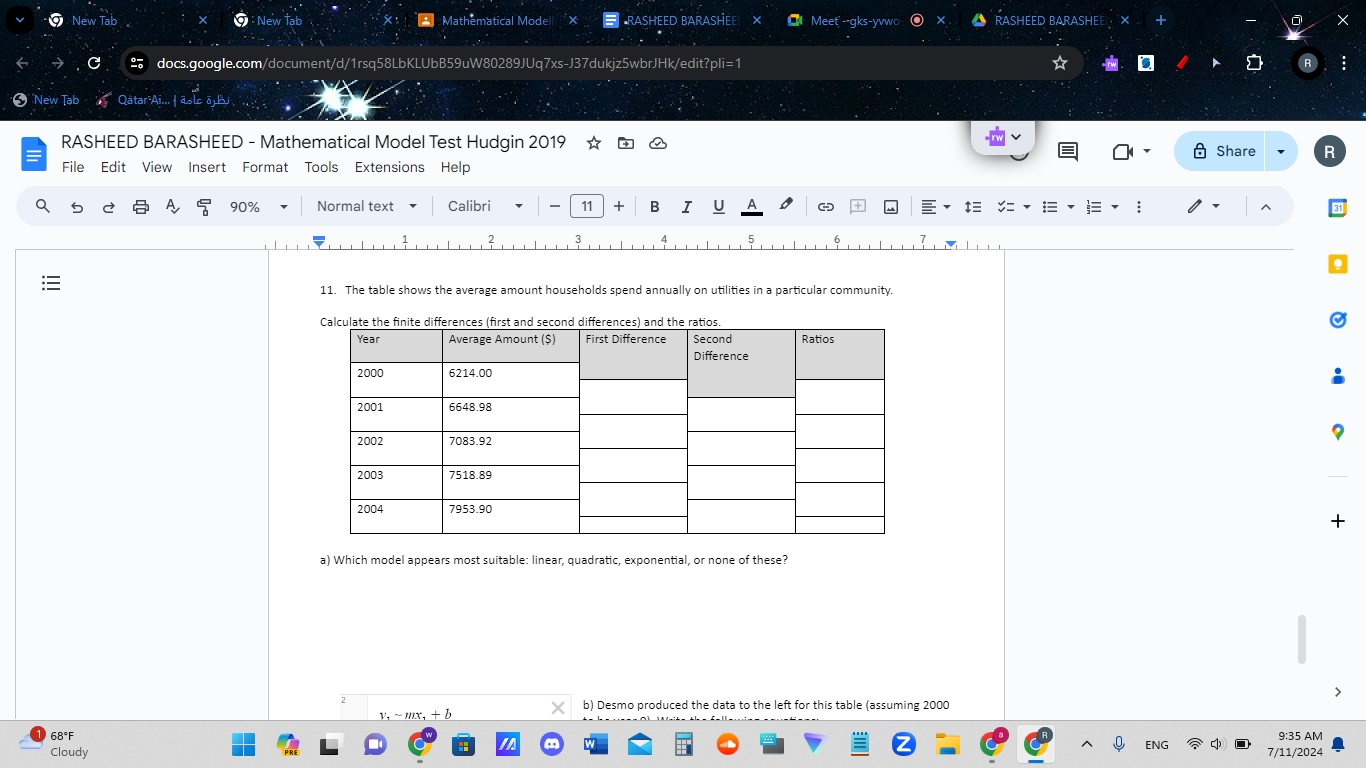This screenshot has height=768, width=1366.
Task: Open the Share options arrow
Action: coord(1281,151)
